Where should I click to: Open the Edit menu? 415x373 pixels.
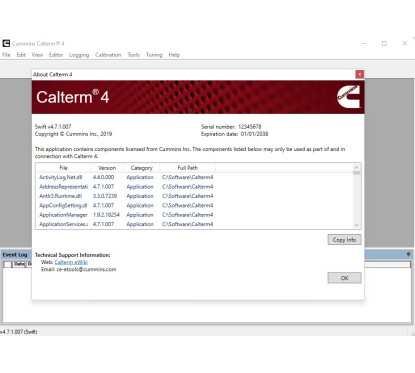(21, 55)
